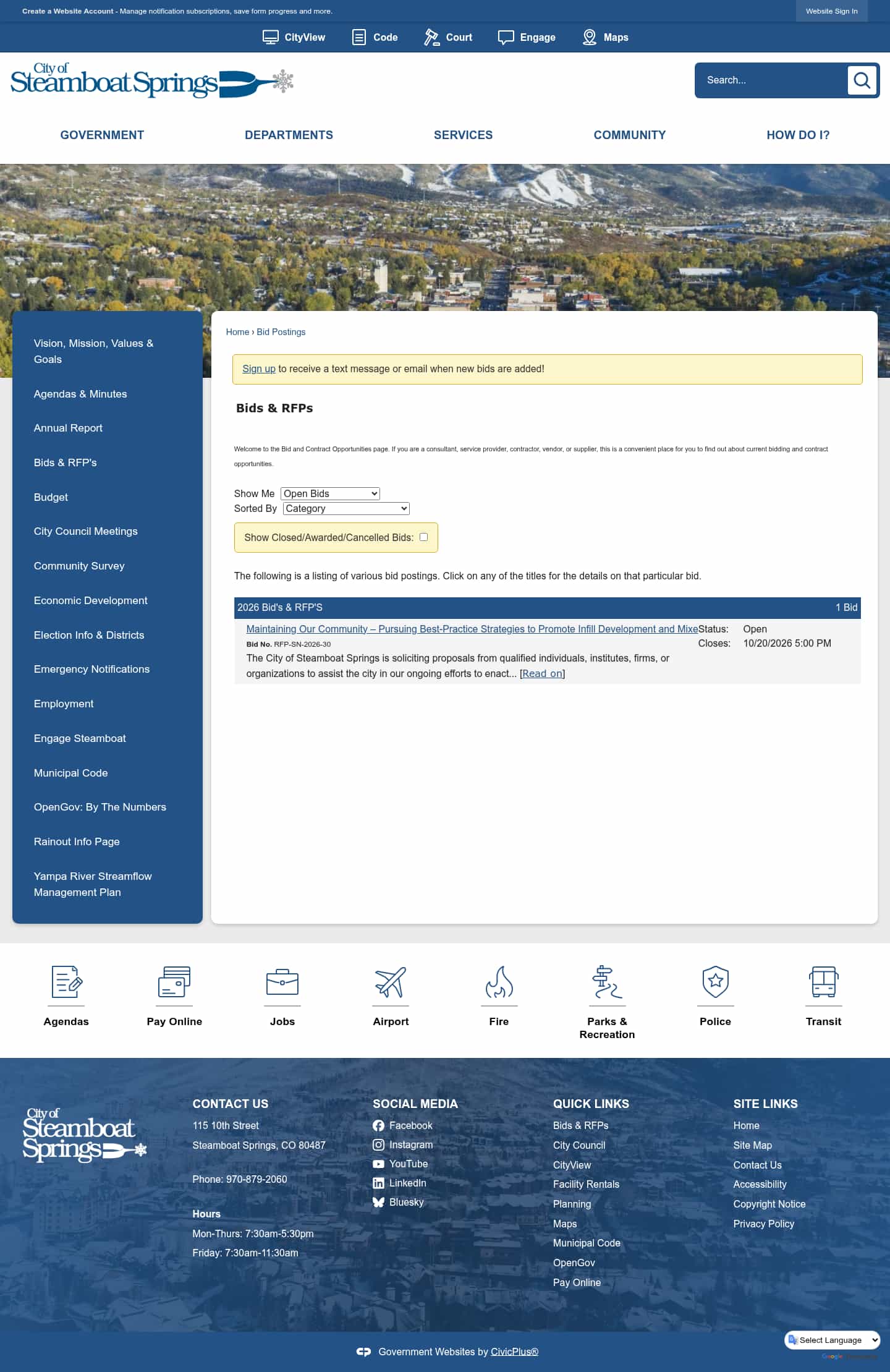890x1372 pixels.
Task: Open the Bluesky butterfly icon
Action: (x=378, y=1203)
